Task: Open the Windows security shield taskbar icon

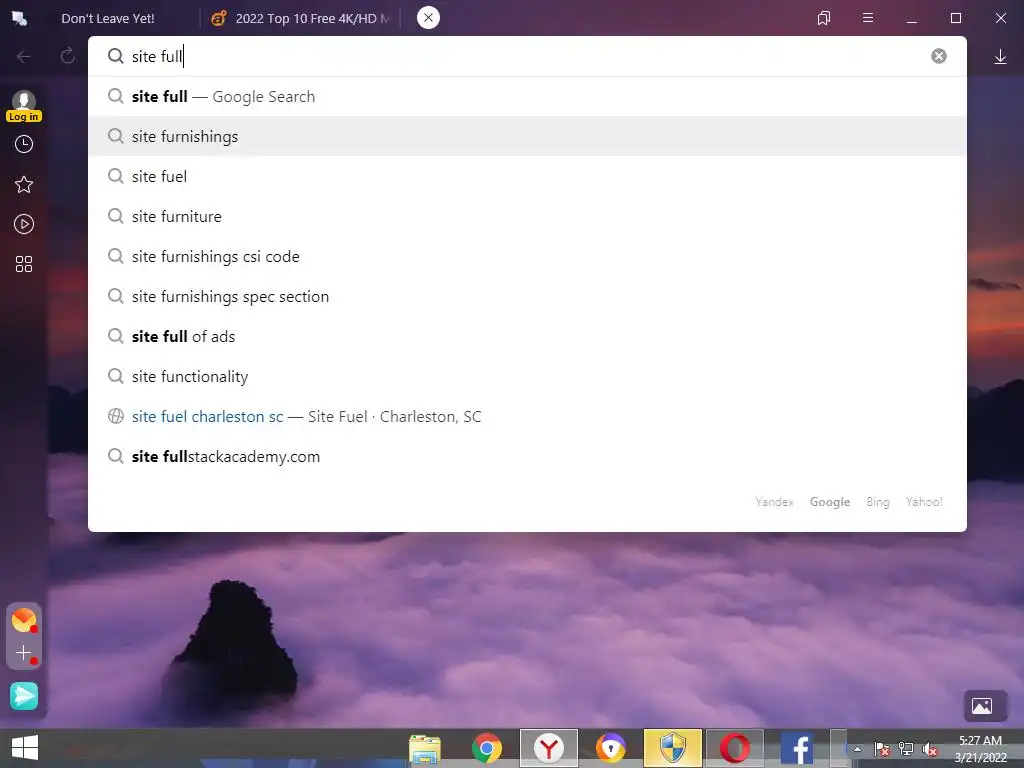Action: point(673,748)
